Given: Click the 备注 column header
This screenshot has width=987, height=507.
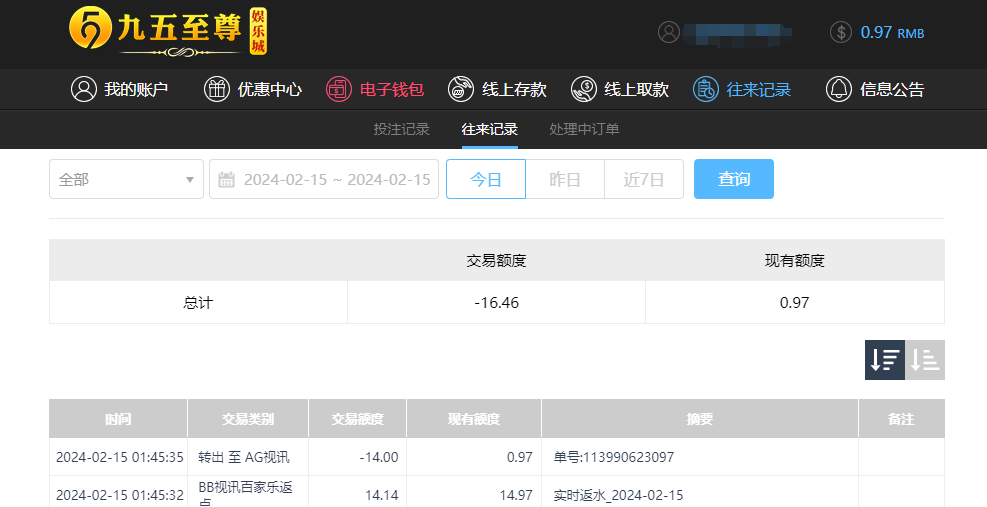Looking at the screenshot, I should [901, 419].
